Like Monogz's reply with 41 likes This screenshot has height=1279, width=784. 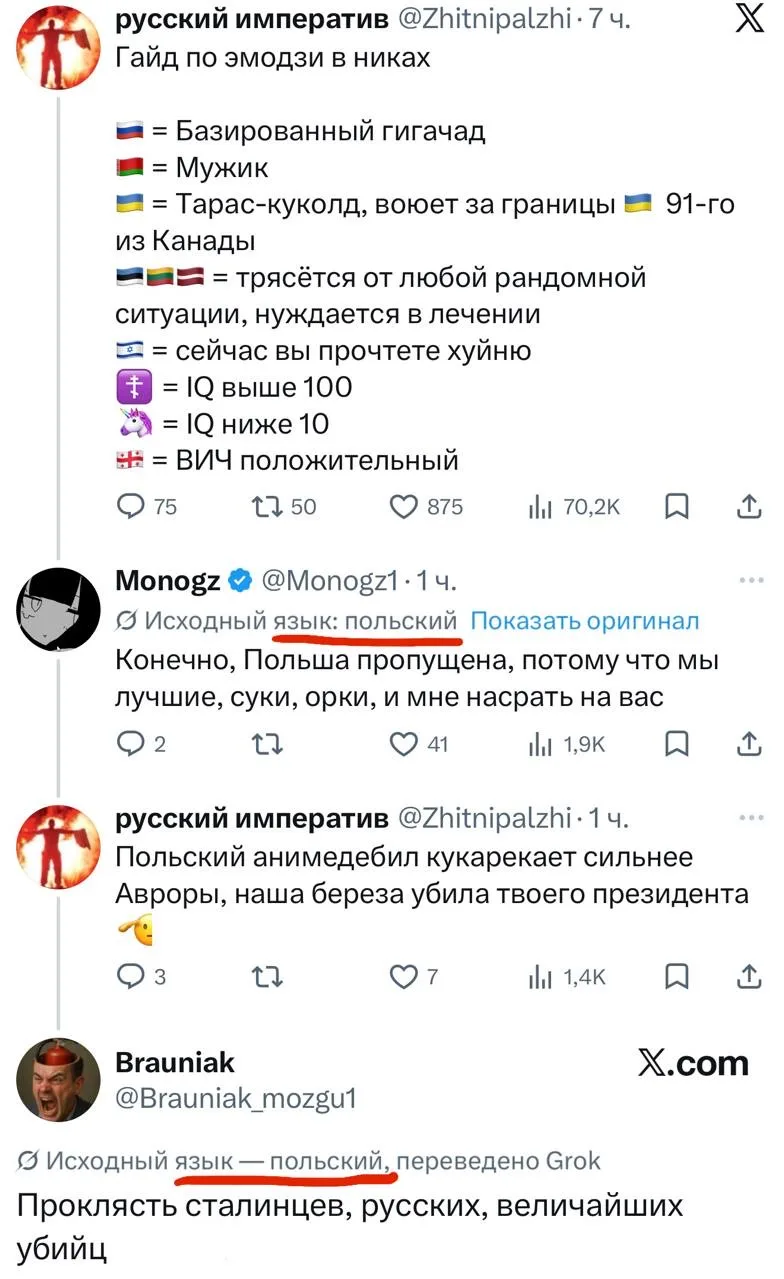tap(419, 744)
